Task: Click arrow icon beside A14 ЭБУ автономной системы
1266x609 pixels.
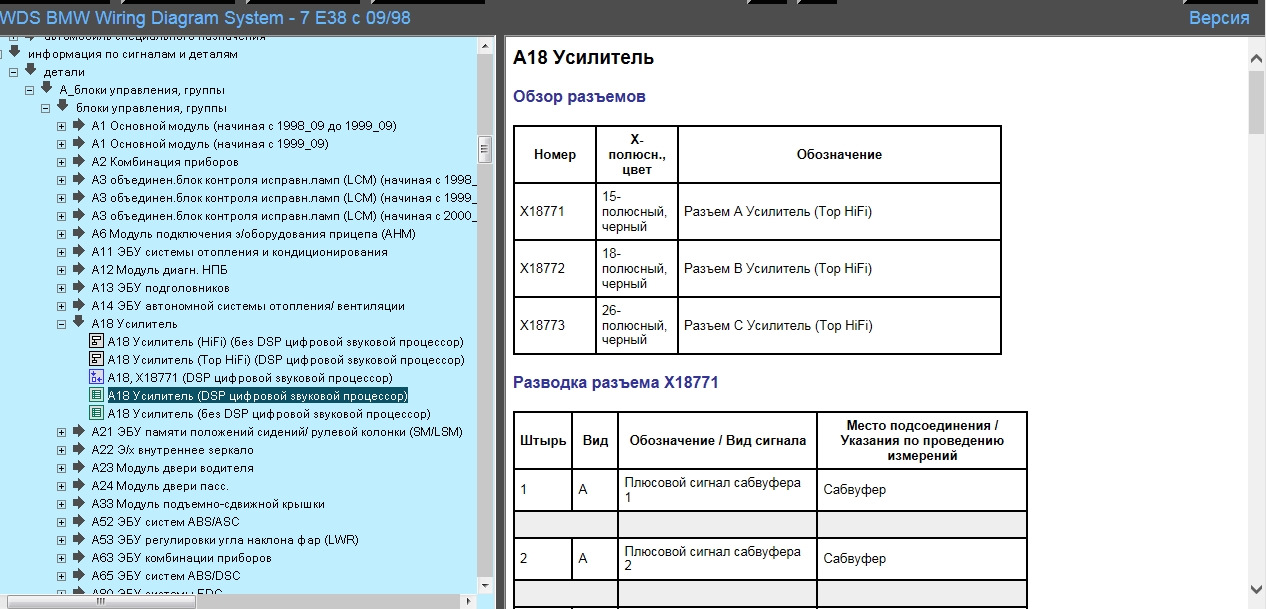Action: click(78, 305)
